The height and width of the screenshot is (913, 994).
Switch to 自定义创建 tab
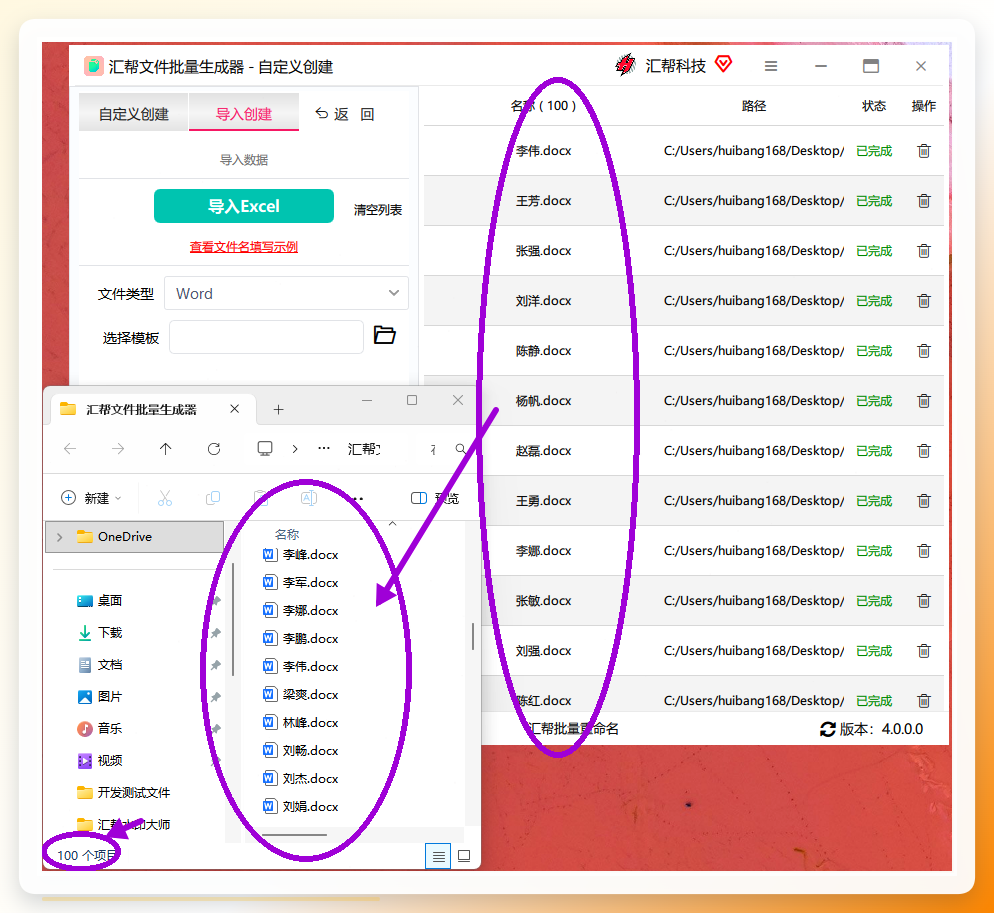[x=134, y=114]
